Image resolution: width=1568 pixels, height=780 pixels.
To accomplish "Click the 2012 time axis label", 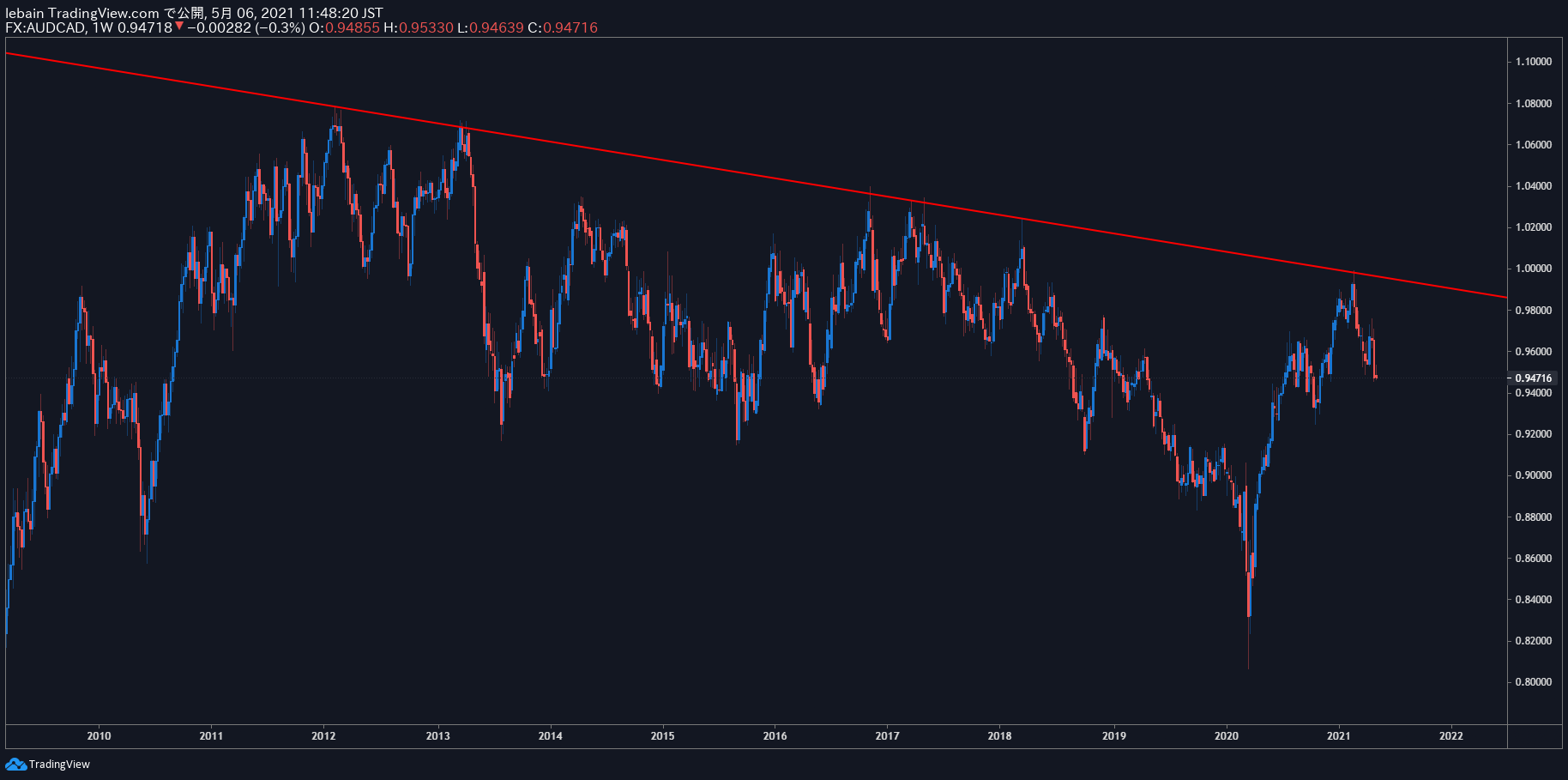I will point(323,735).
